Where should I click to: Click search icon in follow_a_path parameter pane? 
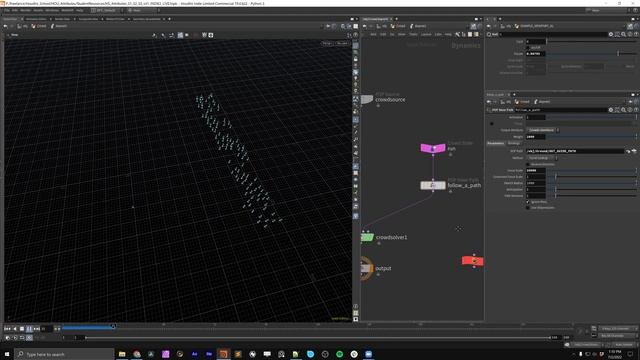click(x=623, y=110)
